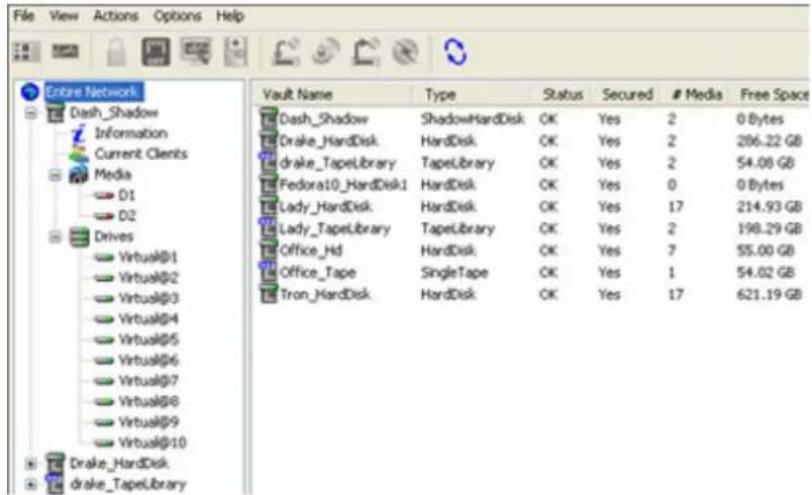The height and width of the screenshot is (495, 812).
Task: Click the Office_Tape vault icon
Action: pos(268,272)
